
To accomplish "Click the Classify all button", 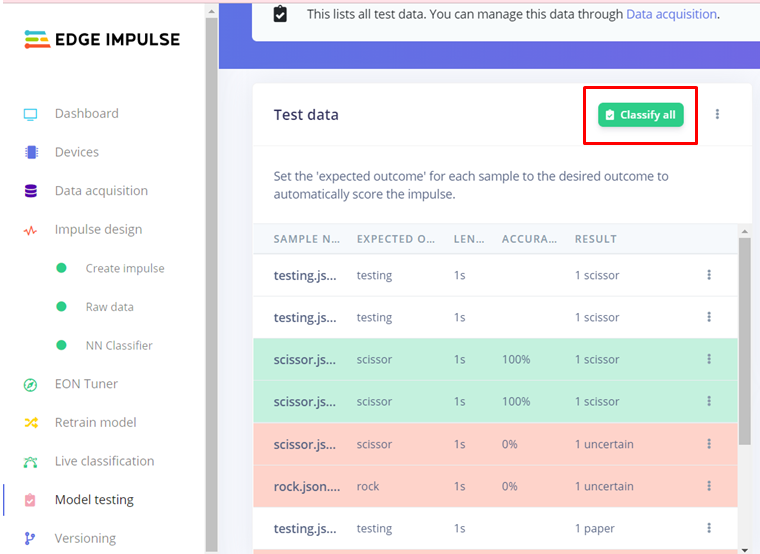I will click(x=641, y=115).
